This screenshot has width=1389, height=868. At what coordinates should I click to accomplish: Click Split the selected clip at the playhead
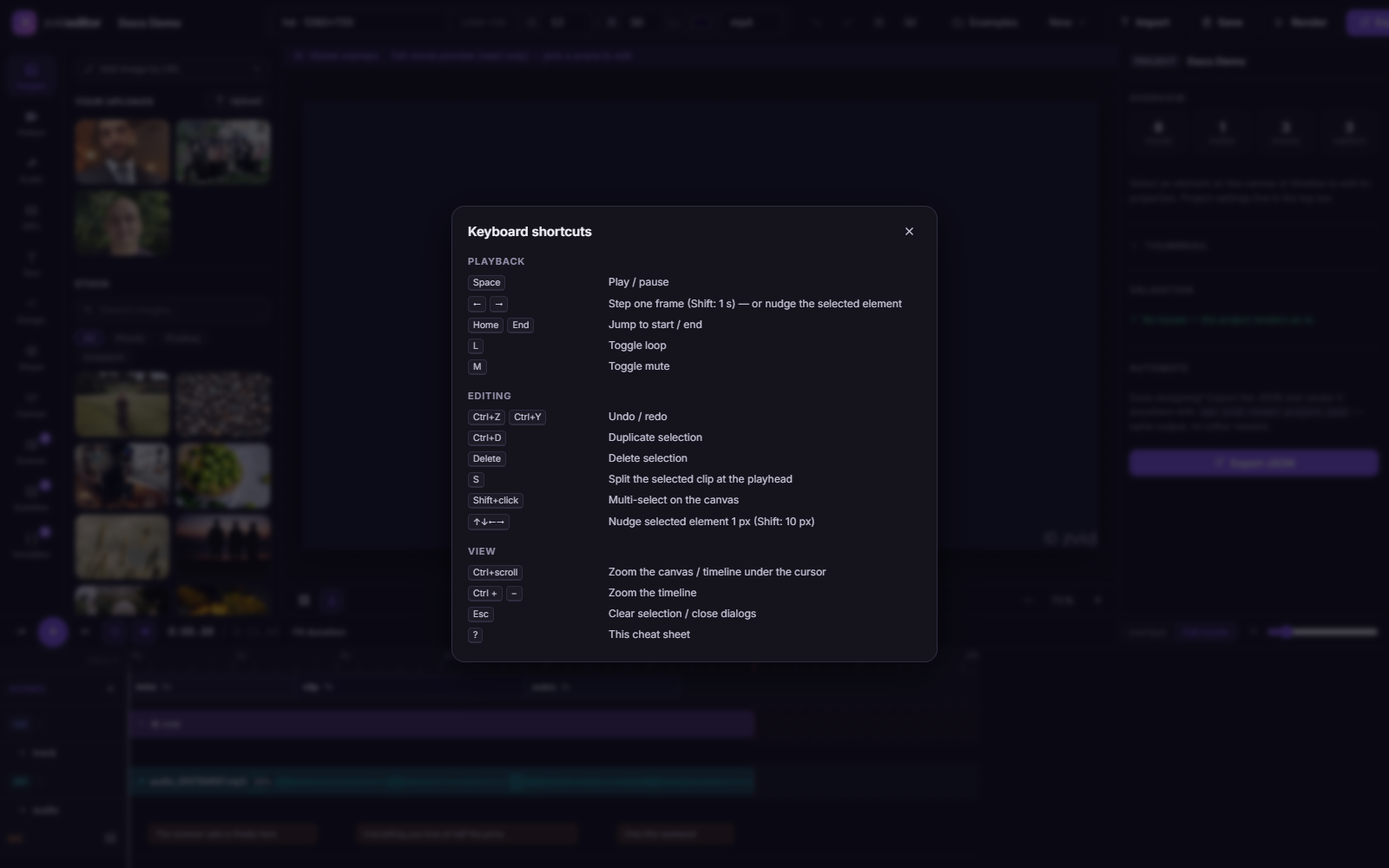(x=700, y=479)
